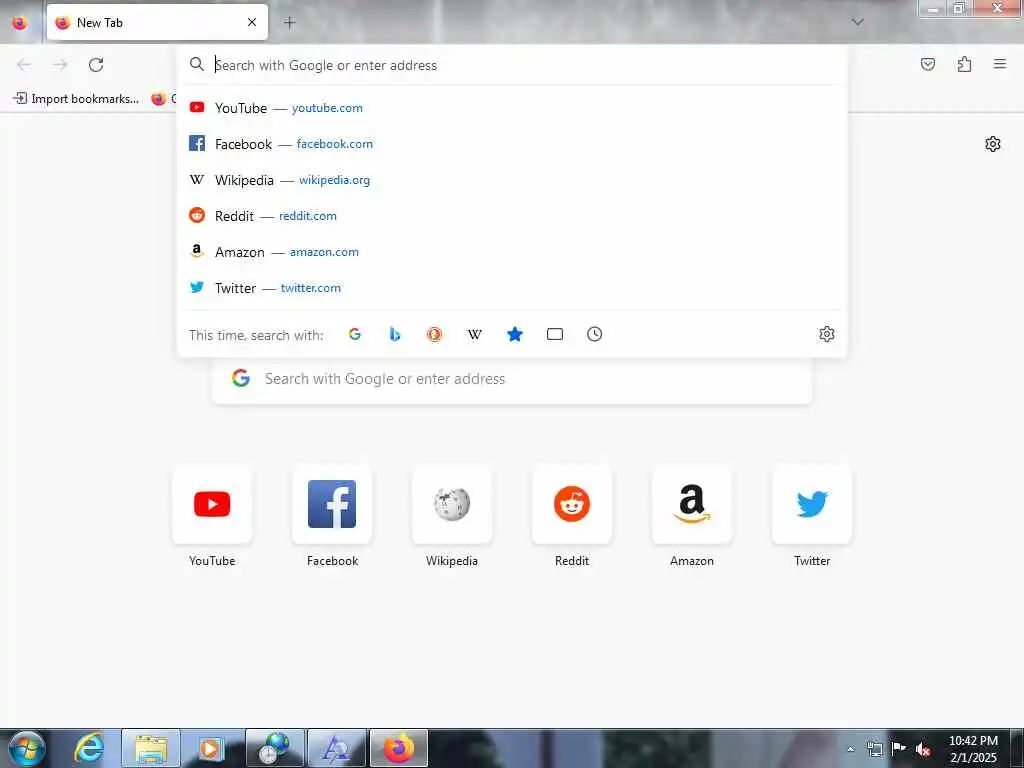
Task: Launch Internet Explorer from taskbar
Action: (89, 748)
